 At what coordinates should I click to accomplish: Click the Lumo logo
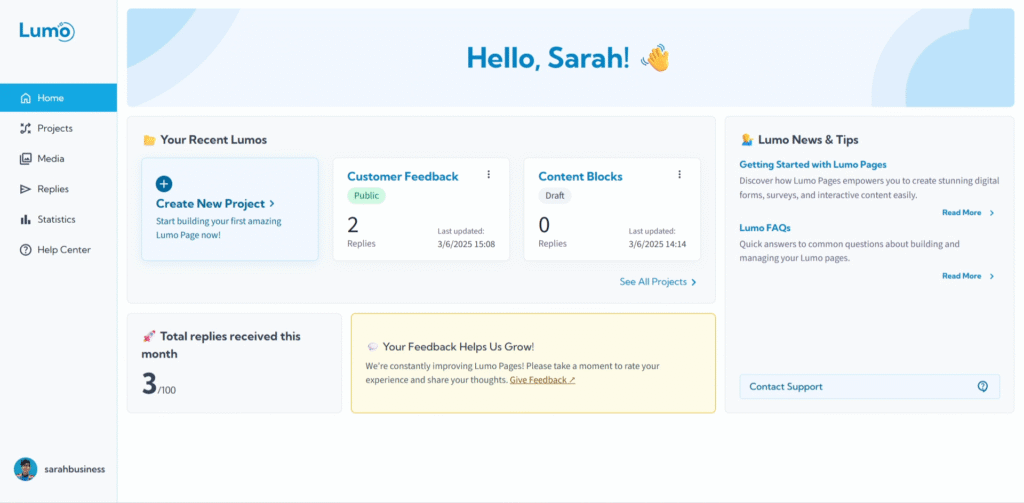click(x=46, y=31)
